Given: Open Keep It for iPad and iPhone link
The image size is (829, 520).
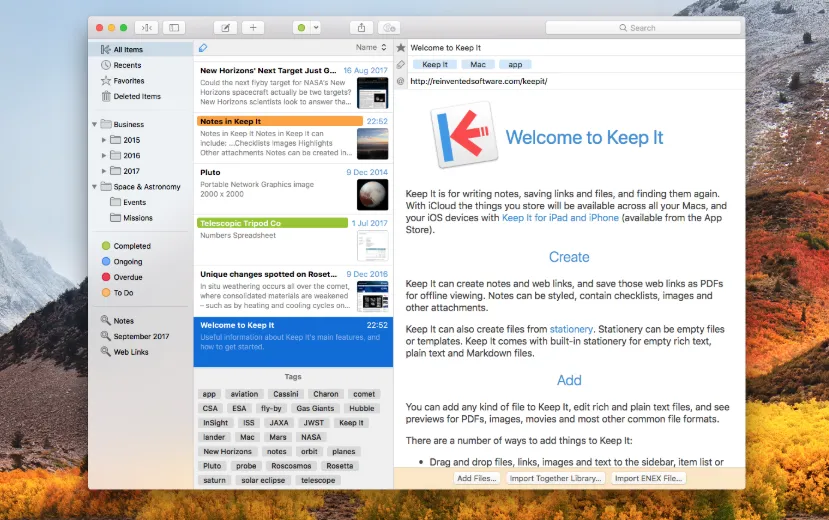Looking at the screenshot, I should [560, 218].
